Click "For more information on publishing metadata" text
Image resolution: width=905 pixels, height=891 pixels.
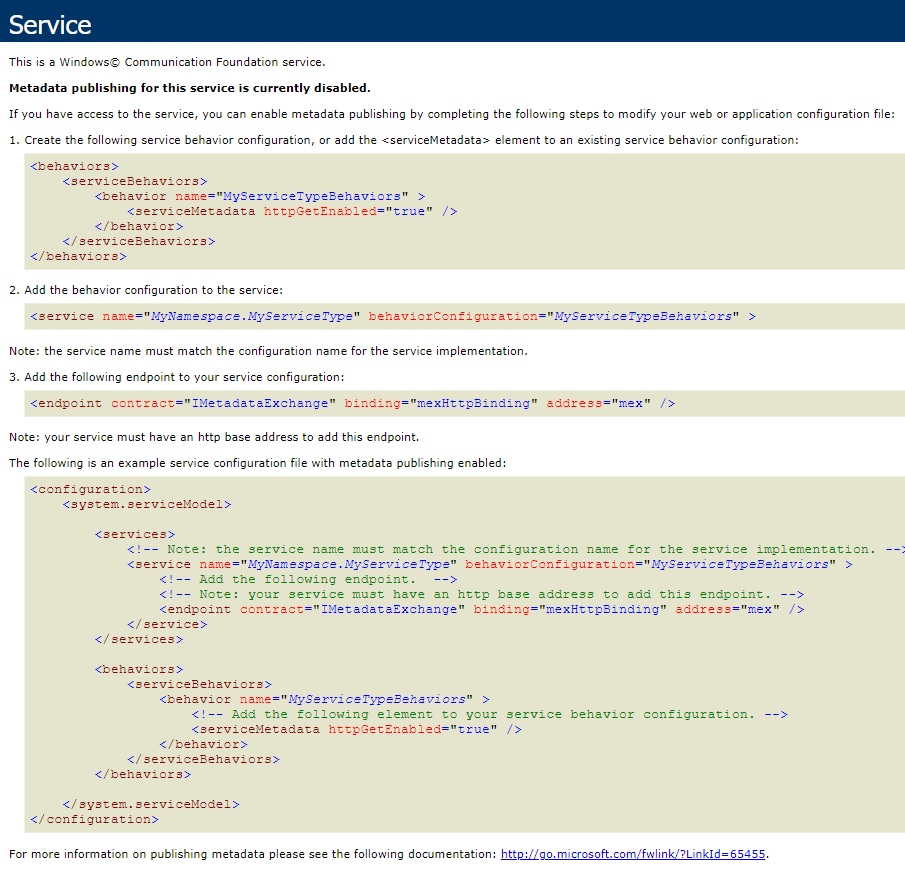click(x=252, y=853)
